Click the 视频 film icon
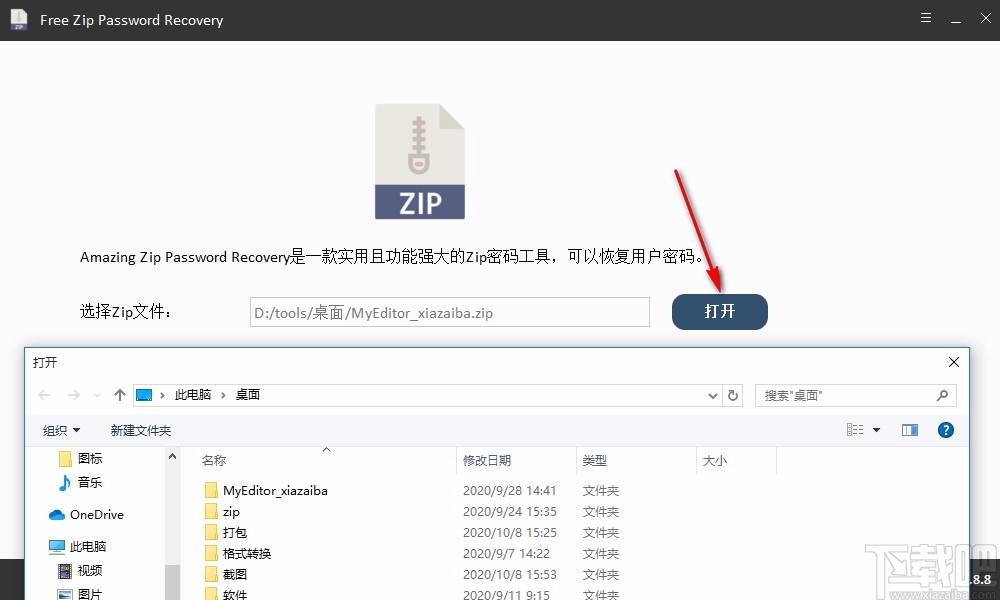This screenshot has height=600, width=1000. click(64, 571)
